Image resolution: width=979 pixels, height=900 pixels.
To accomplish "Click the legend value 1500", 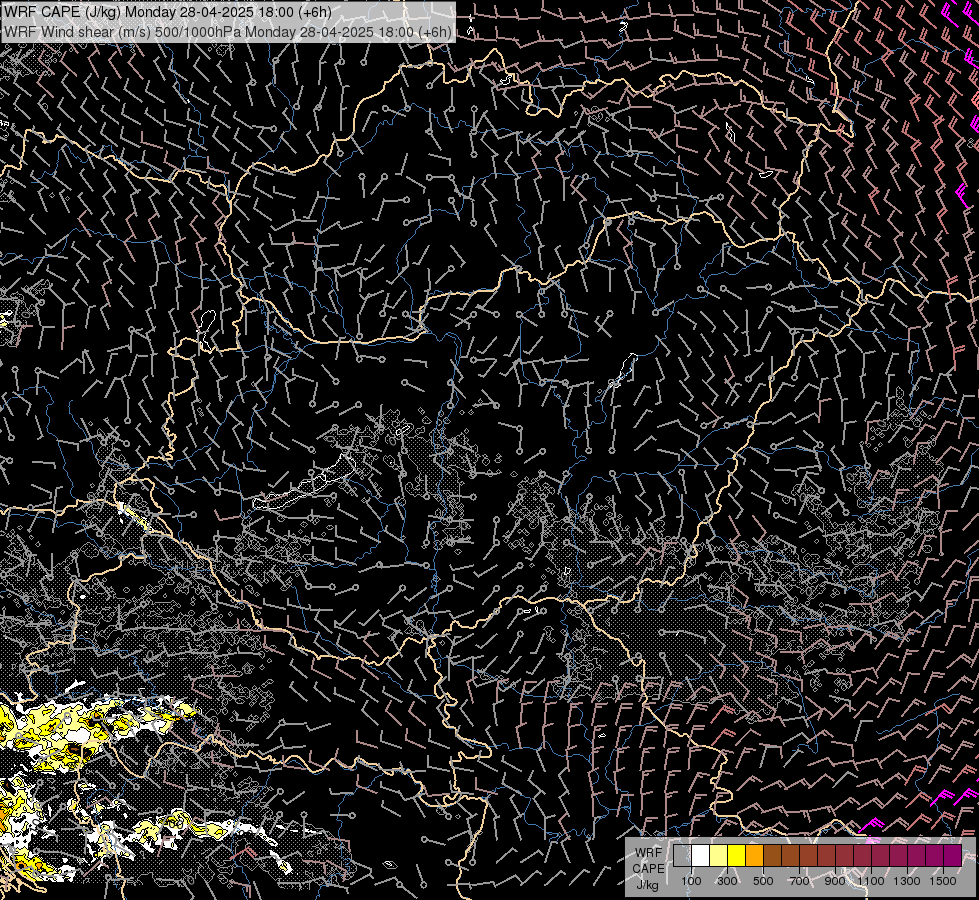I will click(x=943, y=881).
